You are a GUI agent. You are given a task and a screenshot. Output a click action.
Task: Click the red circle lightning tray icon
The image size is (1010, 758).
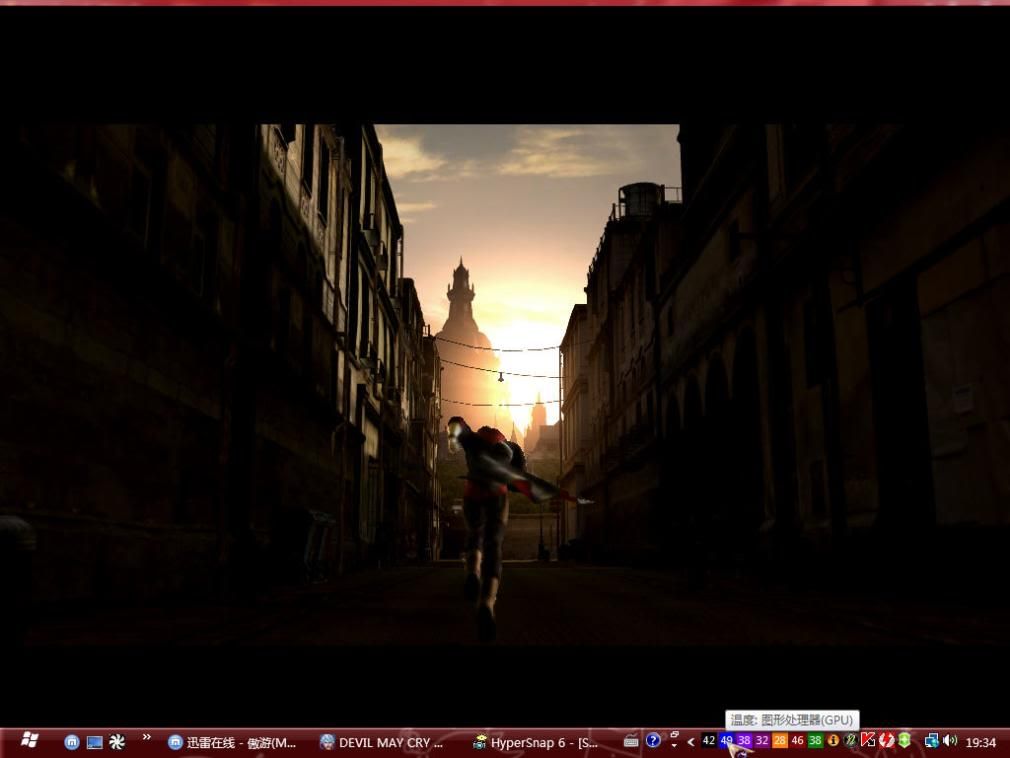click(886, 741)
